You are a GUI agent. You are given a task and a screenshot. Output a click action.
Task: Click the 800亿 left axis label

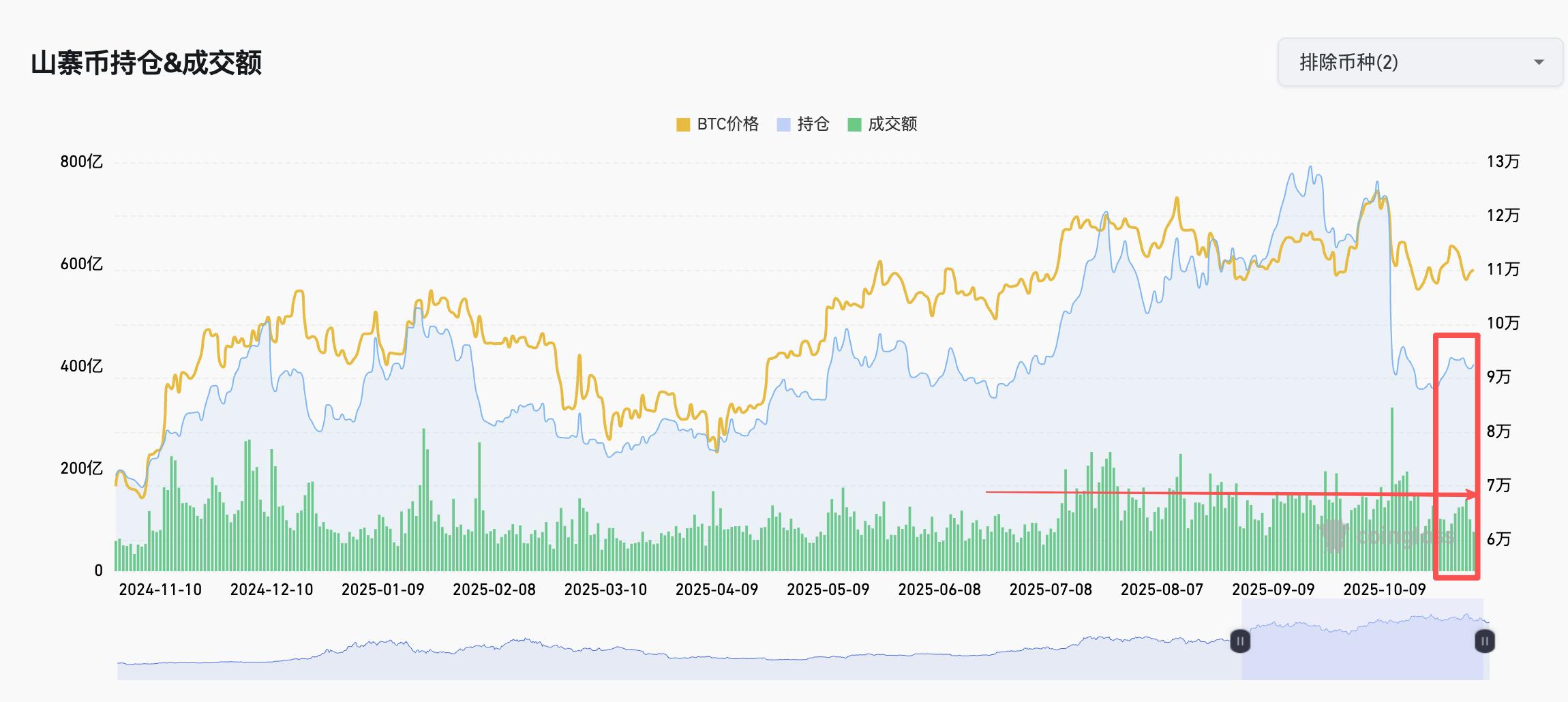pyautogui.click(x=81, y=162)
